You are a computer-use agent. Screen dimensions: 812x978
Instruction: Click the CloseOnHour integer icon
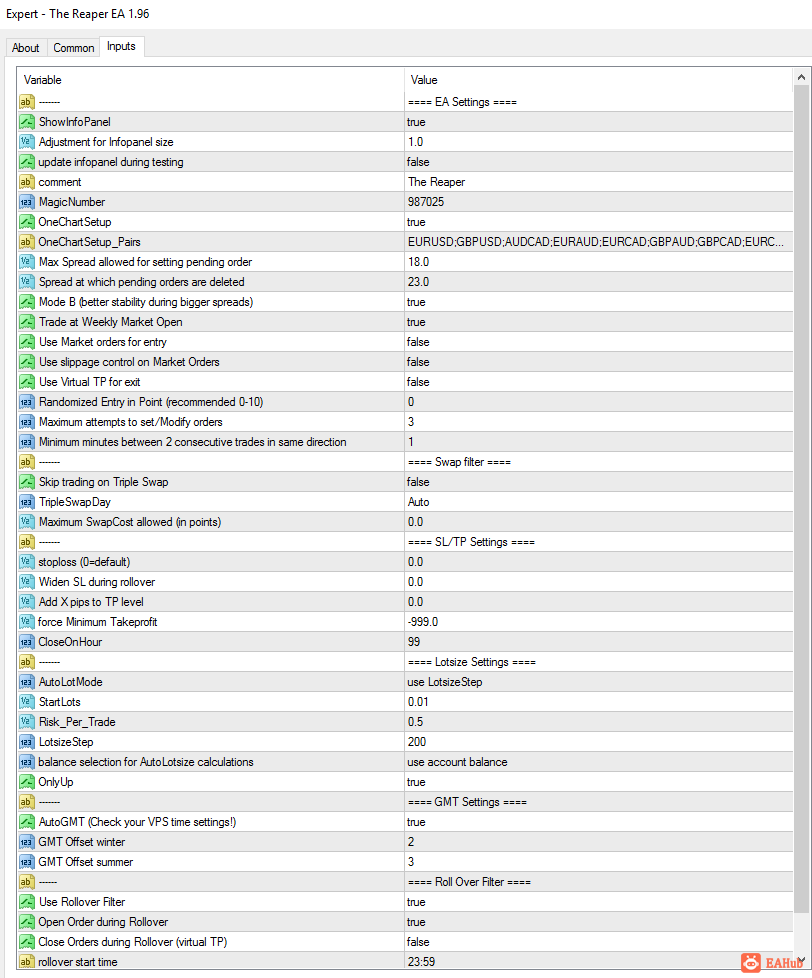point(26,642)
